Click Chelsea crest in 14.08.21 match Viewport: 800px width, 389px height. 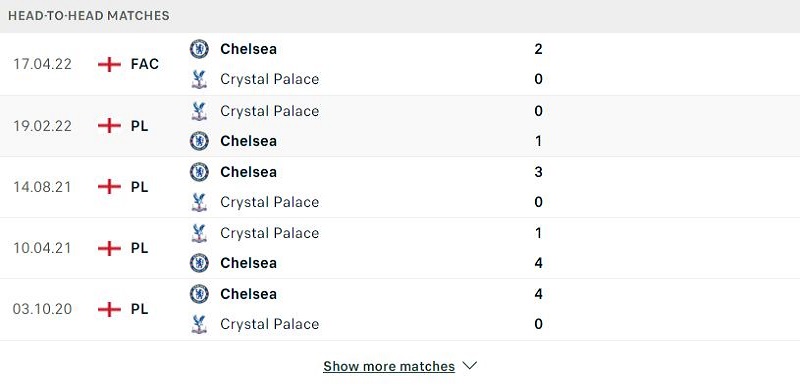pos(199,172)
